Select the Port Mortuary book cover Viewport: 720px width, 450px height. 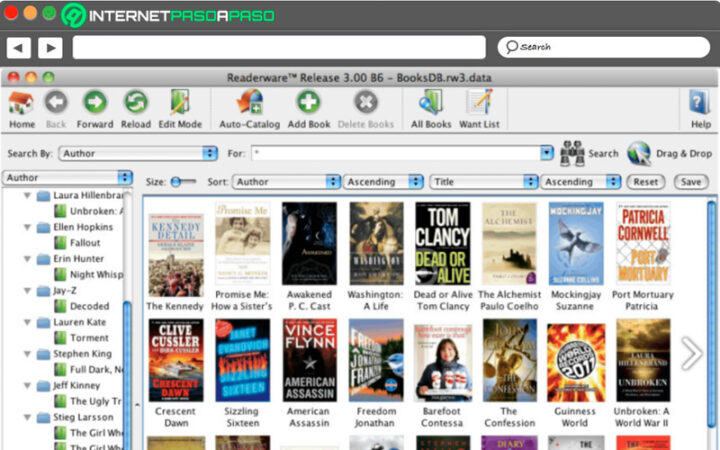tap(643, 243)
